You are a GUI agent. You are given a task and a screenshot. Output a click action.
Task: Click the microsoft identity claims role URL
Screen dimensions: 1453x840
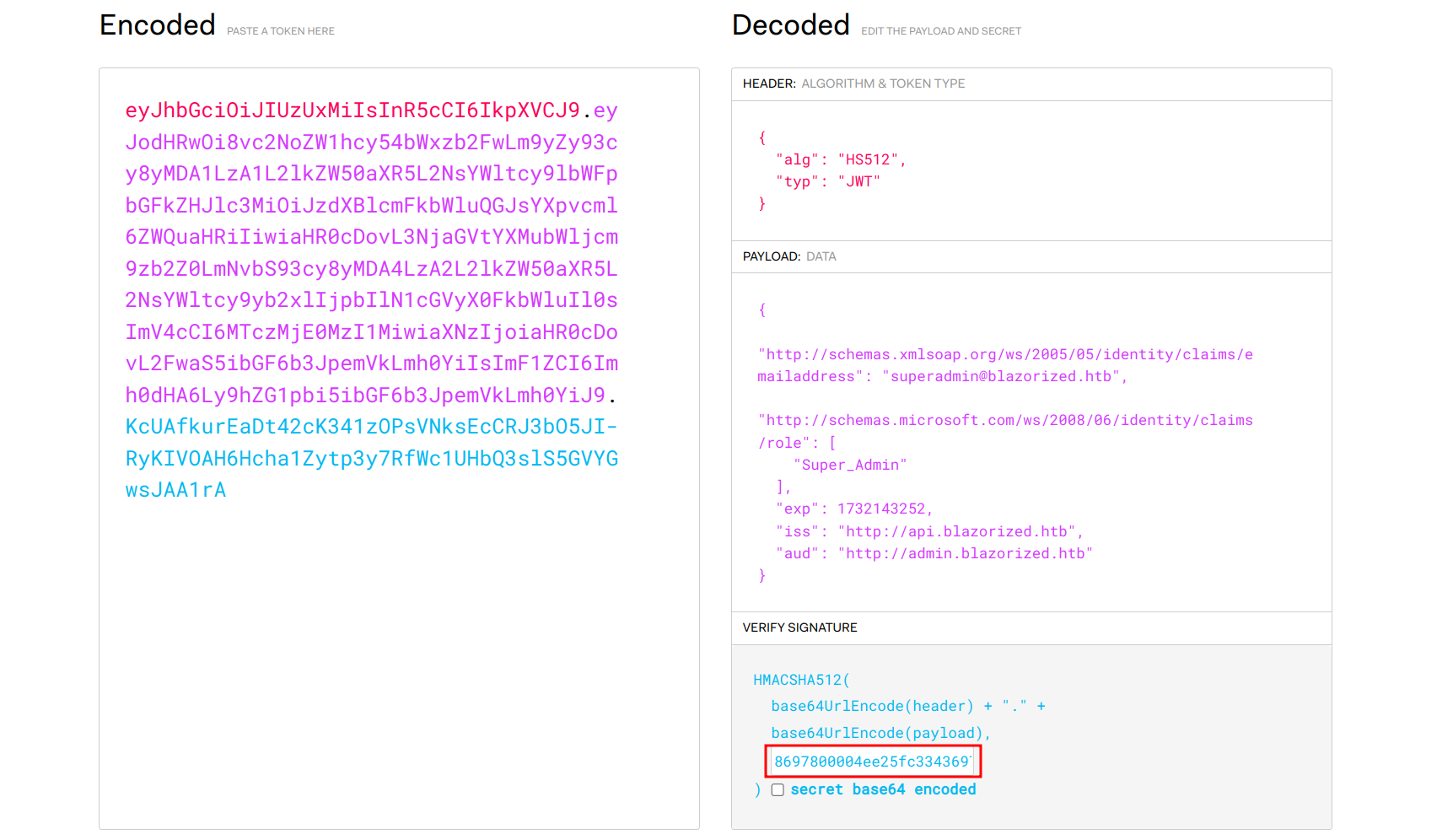[1005, 431]
